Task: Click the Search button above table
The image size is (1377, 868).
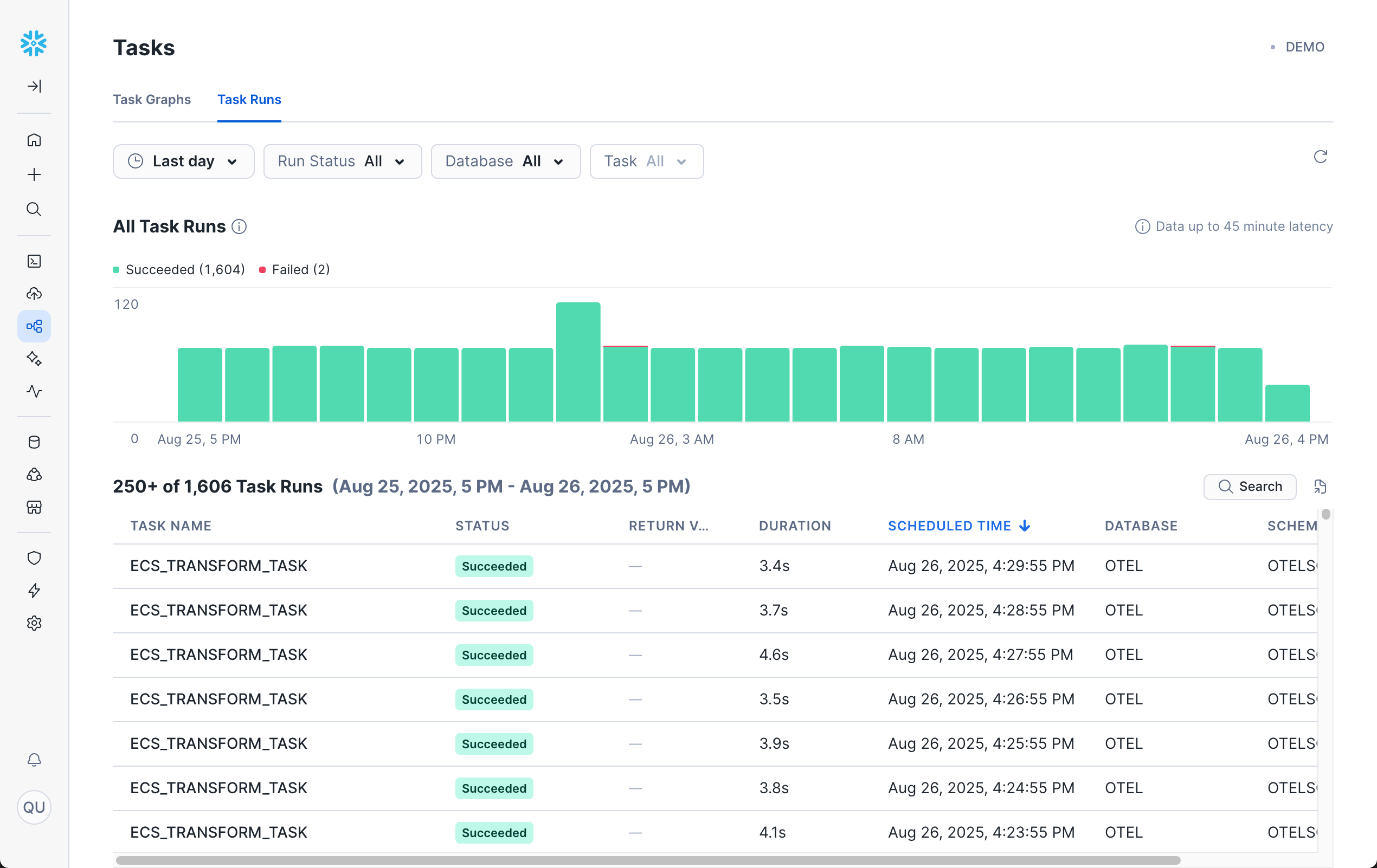Action: (1250, 486)
